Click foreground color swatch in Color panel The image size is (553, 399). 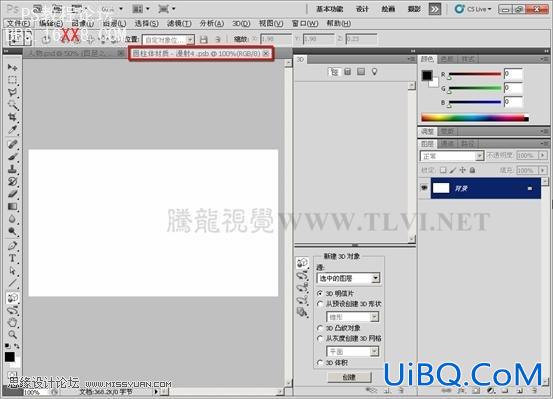(x=427, y=75)
